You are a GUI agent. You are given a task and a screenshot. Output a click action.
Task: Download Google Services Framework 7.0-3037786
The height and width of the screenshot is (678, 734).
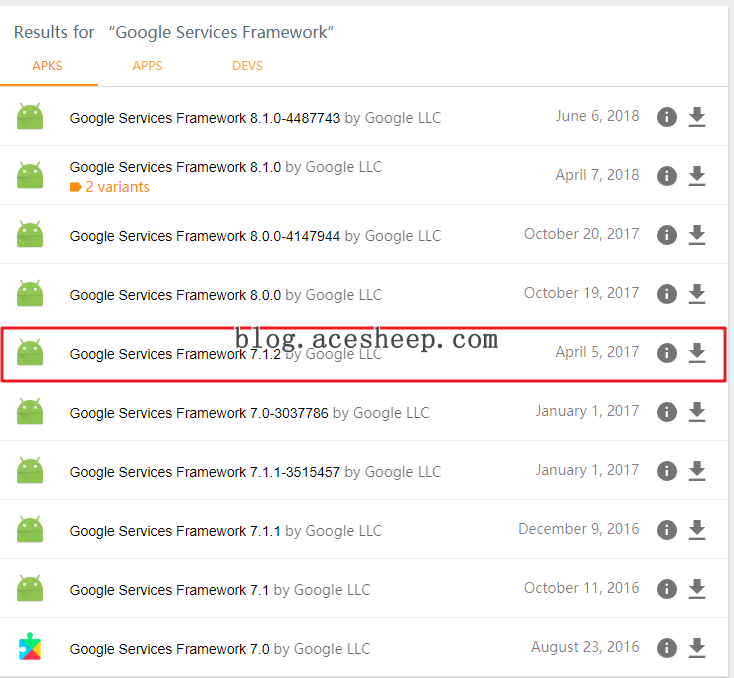coord(697,412)
